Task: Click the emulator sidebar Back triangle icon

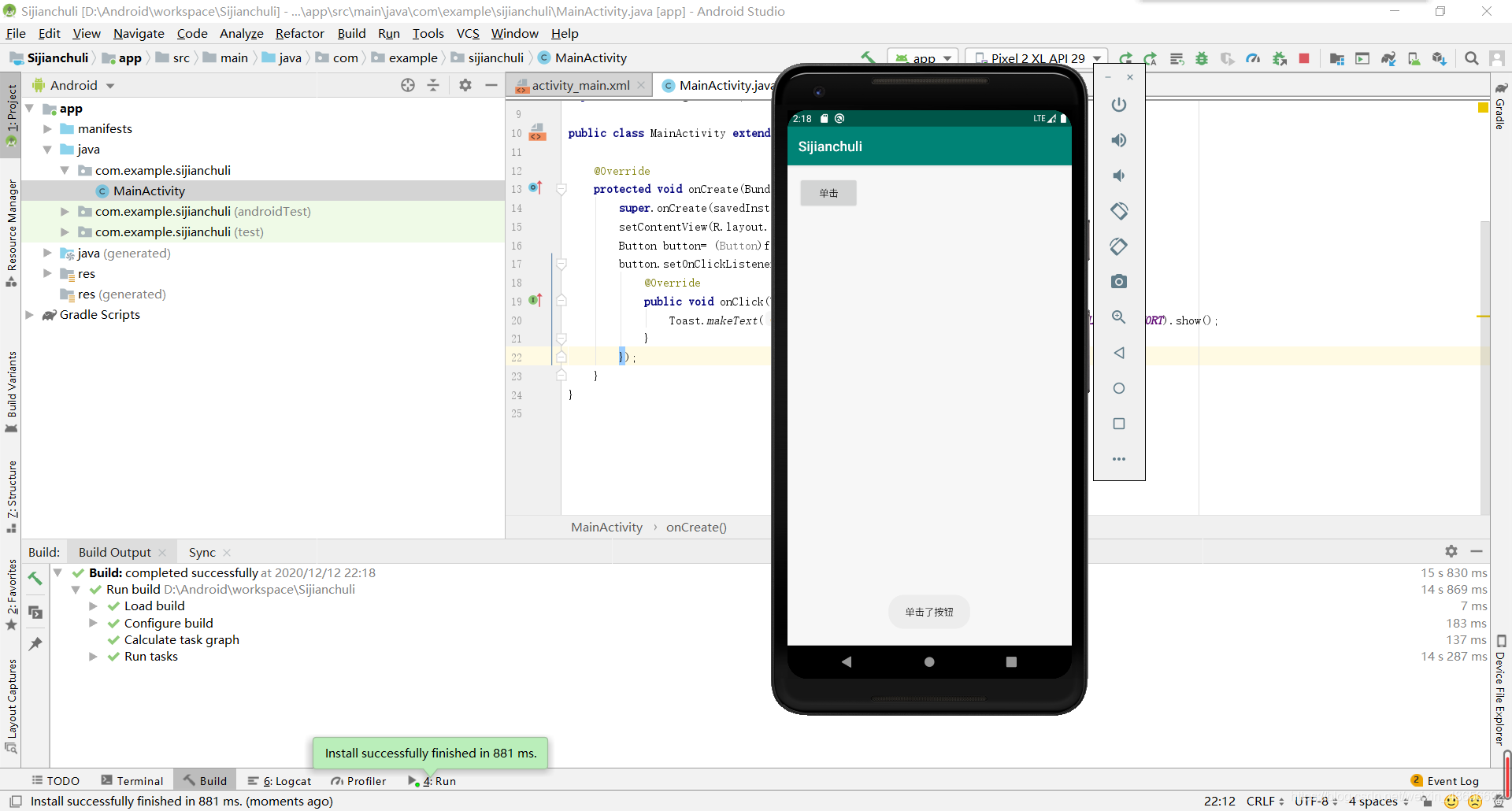Action: (x=1119, y=353)
